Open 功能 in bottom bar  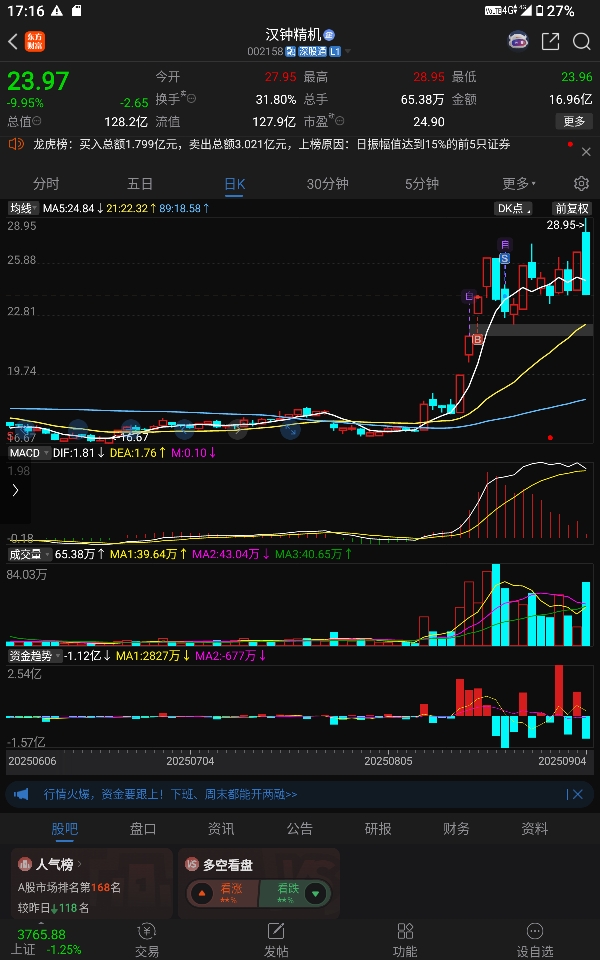point(405,940)
